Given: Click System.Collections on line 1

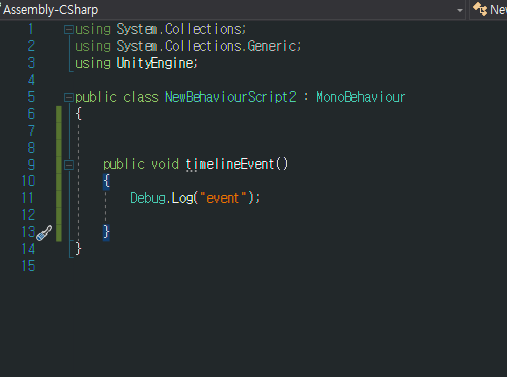Looking at the screenshot, I should click(x=179, y=29).
